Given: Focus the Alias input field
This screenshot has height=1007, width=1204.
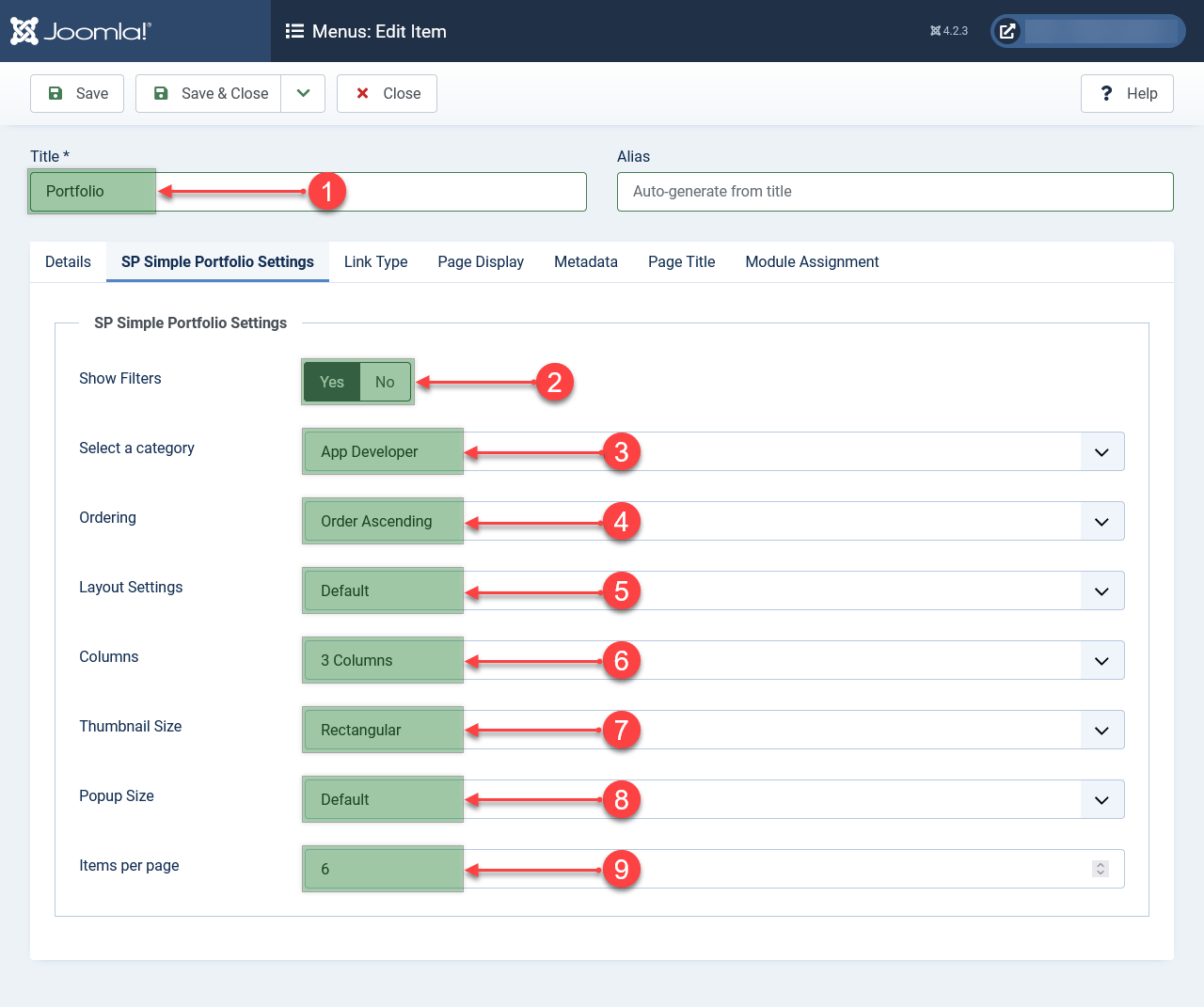Looking at the screenshot, I should 895,192.
